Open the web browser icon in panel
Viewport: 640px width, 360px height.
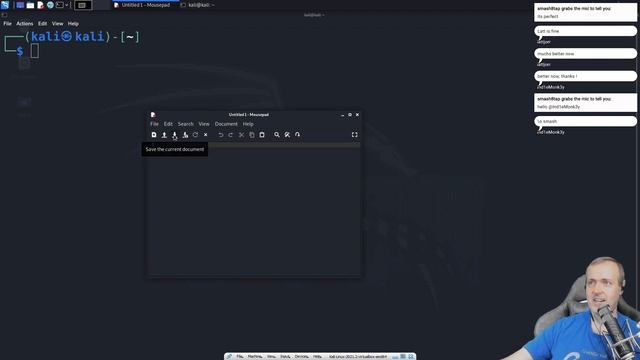point(50,5)
